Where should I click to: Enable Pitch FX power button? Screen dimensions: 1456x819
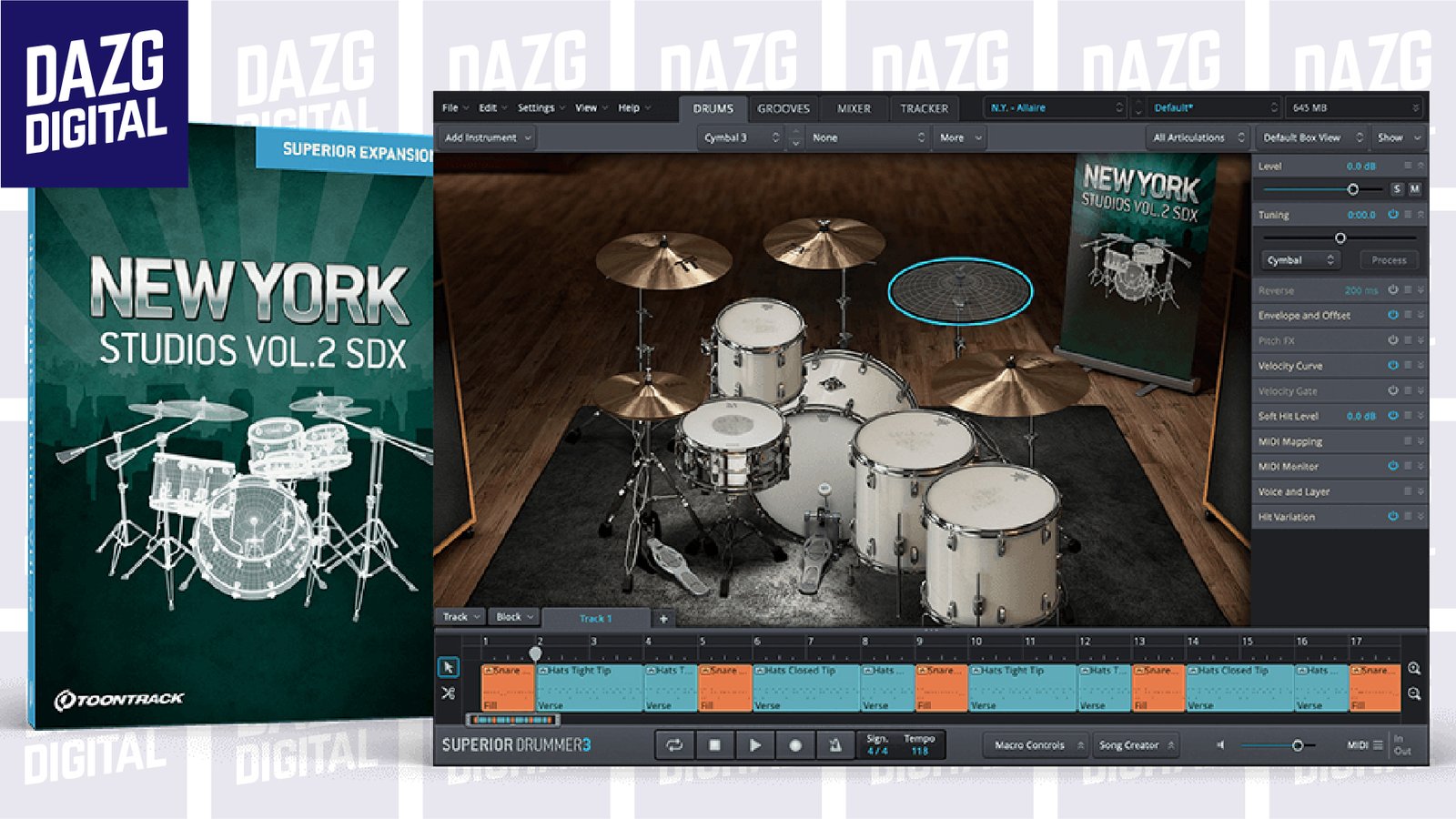point(1393,340)
